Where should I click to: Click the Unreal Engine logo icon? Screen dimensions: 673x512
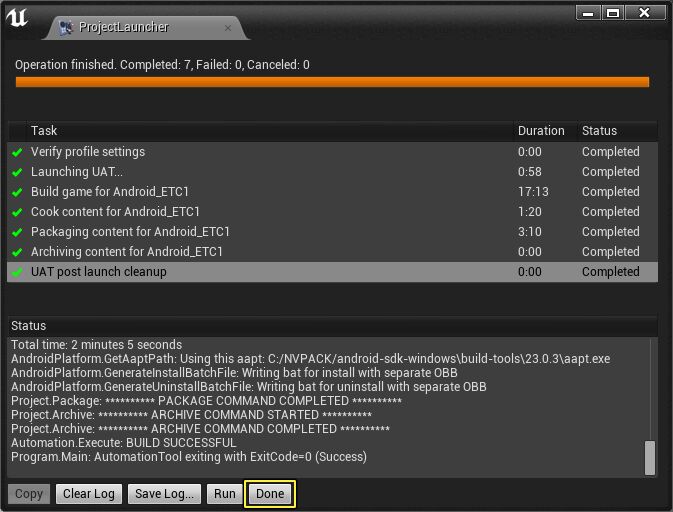pos(17,18)
